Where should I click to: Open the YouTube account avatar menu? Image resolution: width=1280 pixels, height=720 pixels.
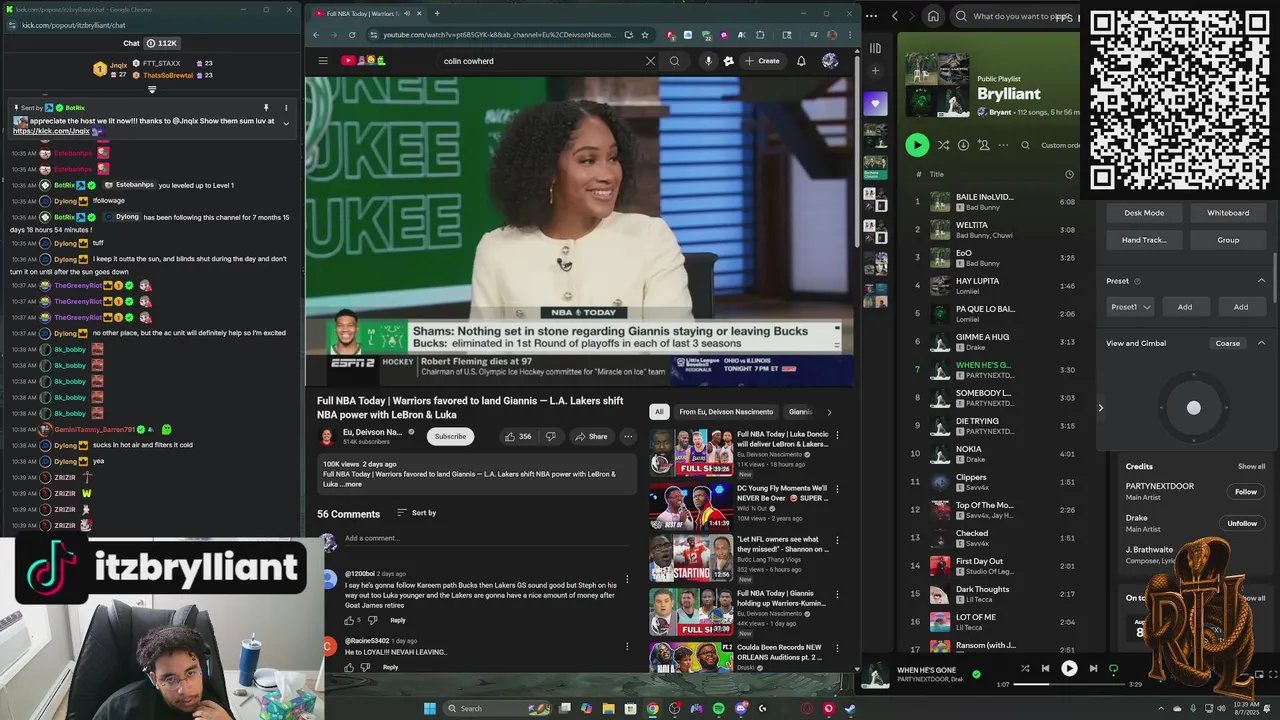coord(830,61)
